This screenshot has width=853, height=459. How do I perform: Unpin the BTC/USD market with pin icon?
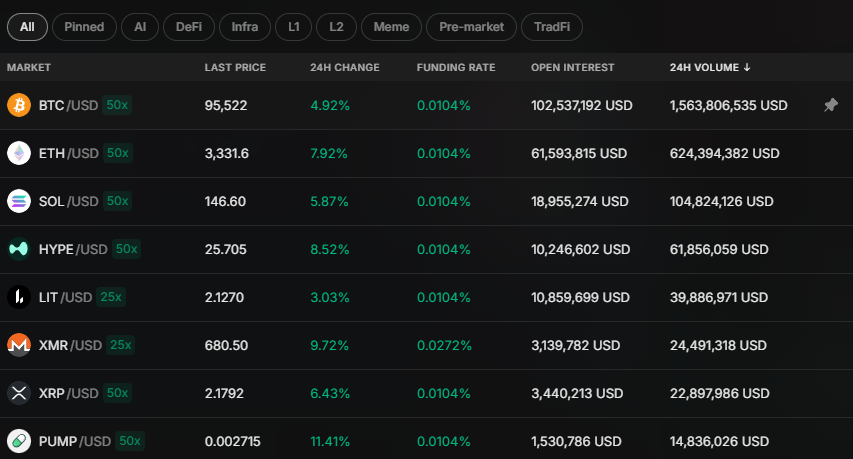(x=831, y=105)
